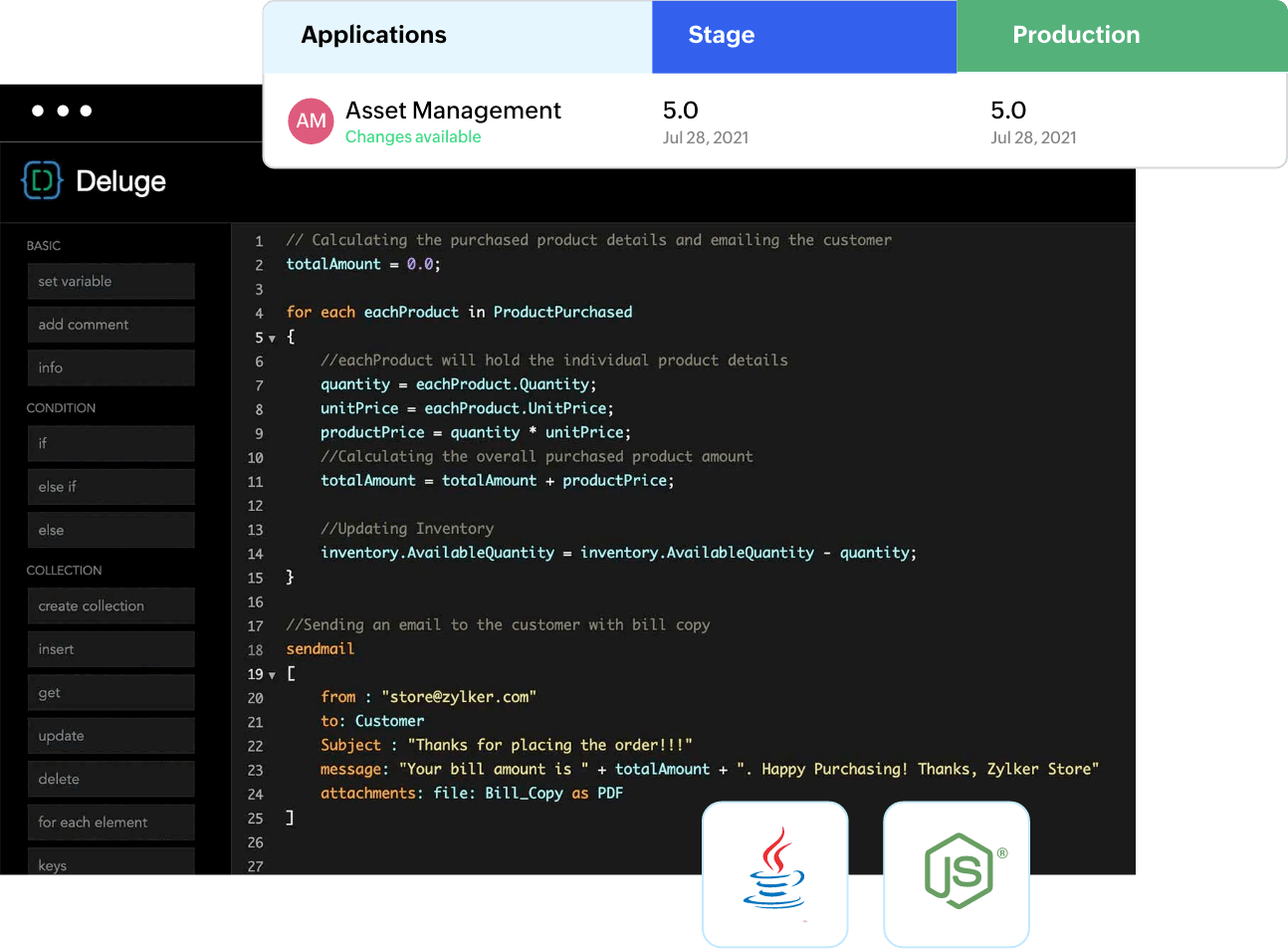Click the AM avatar for Asset Management
This screenshot has height=949, width=1288.
pos(311,121)
